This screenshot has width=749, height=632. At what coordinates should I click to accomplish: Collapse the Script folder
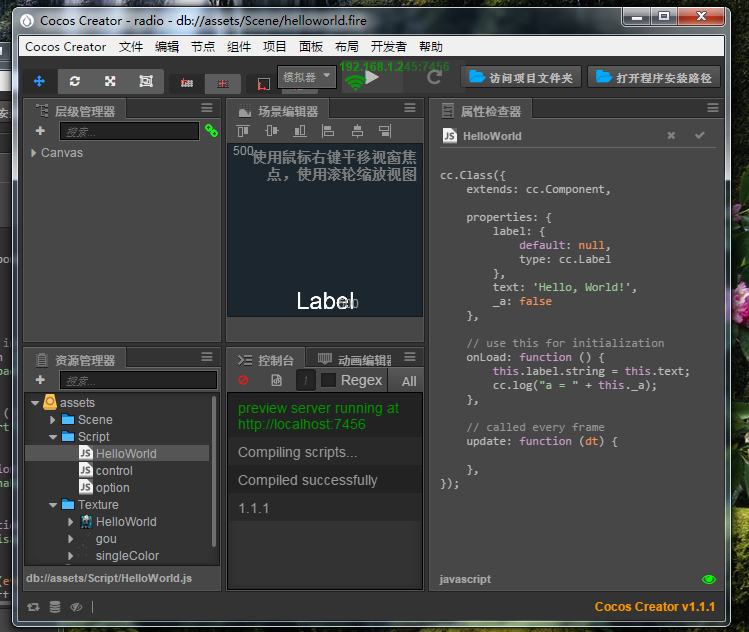point(53,437)
